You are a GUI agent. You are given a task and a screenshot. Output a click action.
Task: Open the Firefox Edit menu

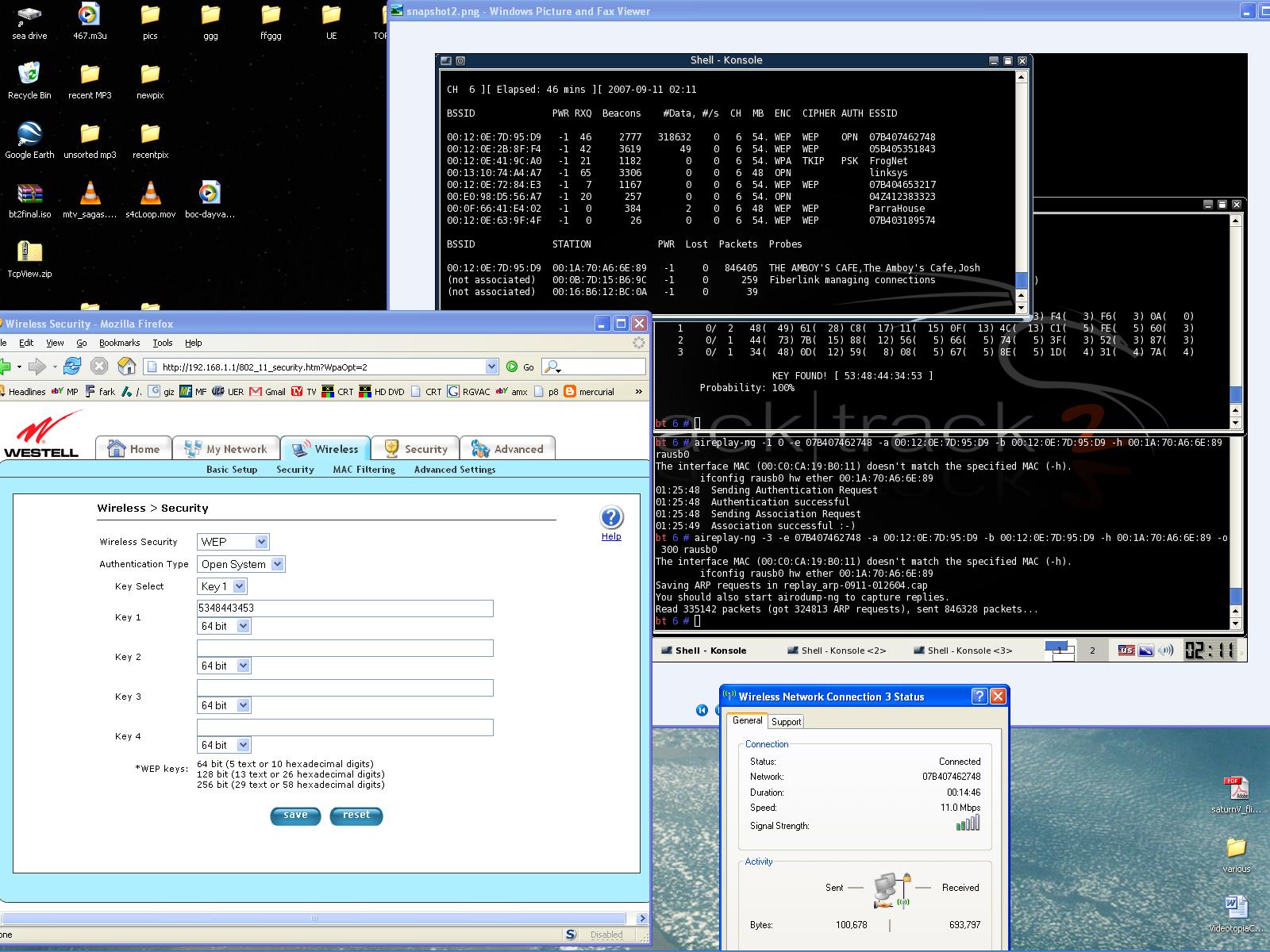click(26, 343)
